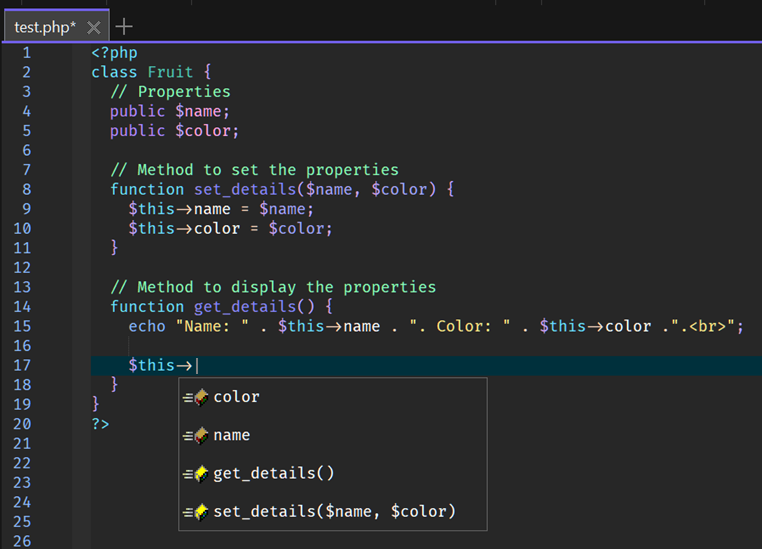The height and width of the screenshot is (549, 762).
Task: Click class closing brace on line 19
Action: pos(96,404)
